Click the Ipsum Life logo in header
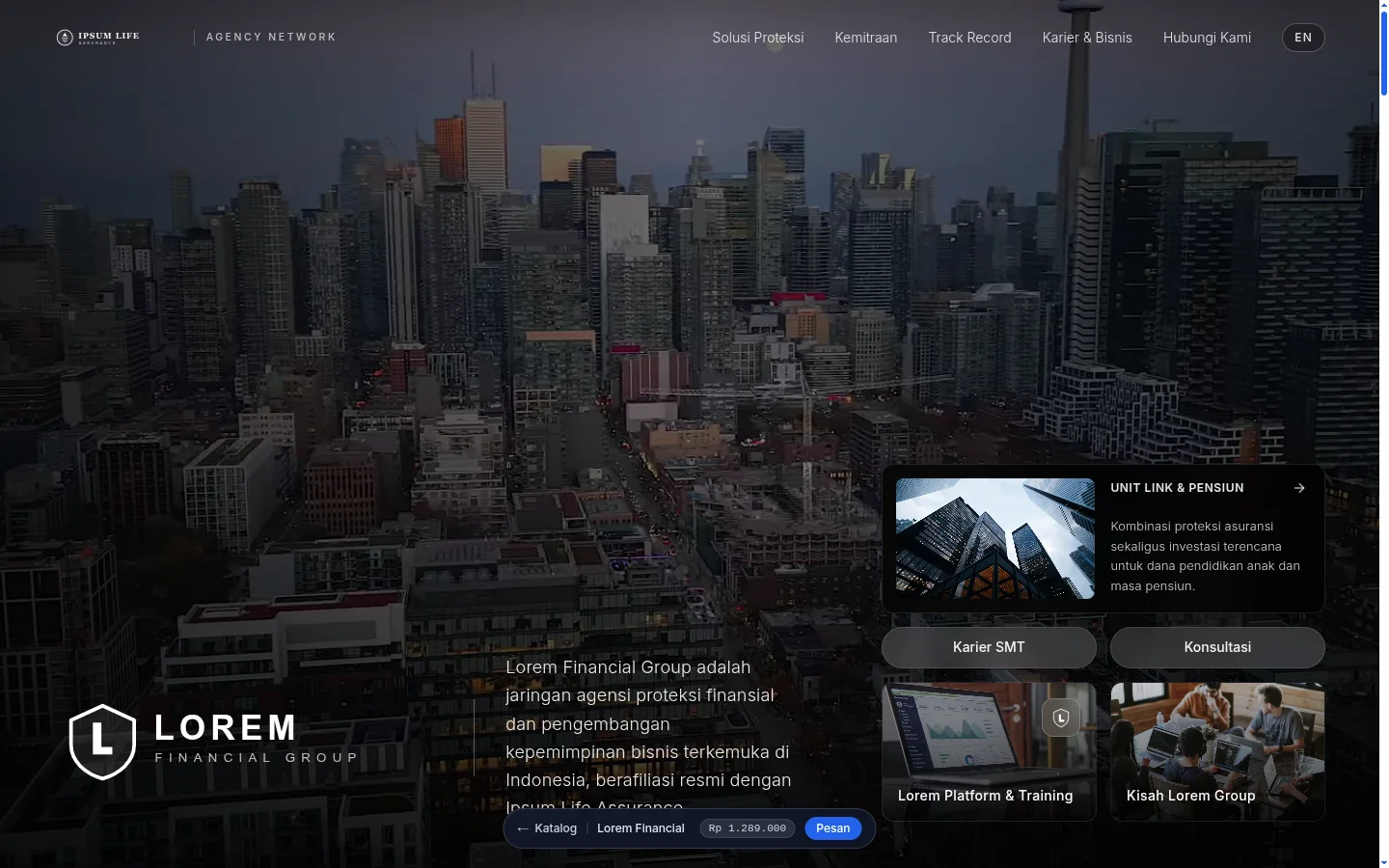Screen dimensions: 1389x868 (x=98, y=38)
